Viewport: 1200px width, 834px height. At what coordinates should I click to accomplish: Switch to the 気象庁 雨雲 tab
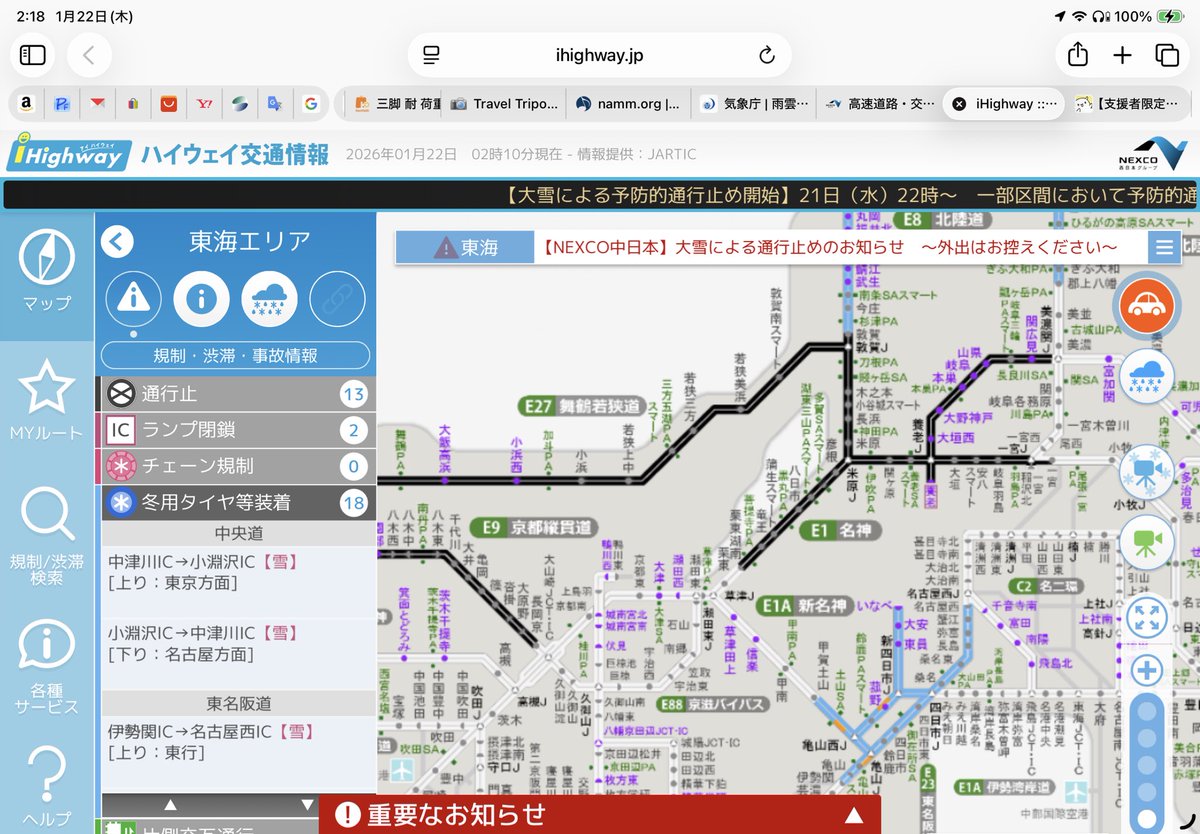coord(755,103)
